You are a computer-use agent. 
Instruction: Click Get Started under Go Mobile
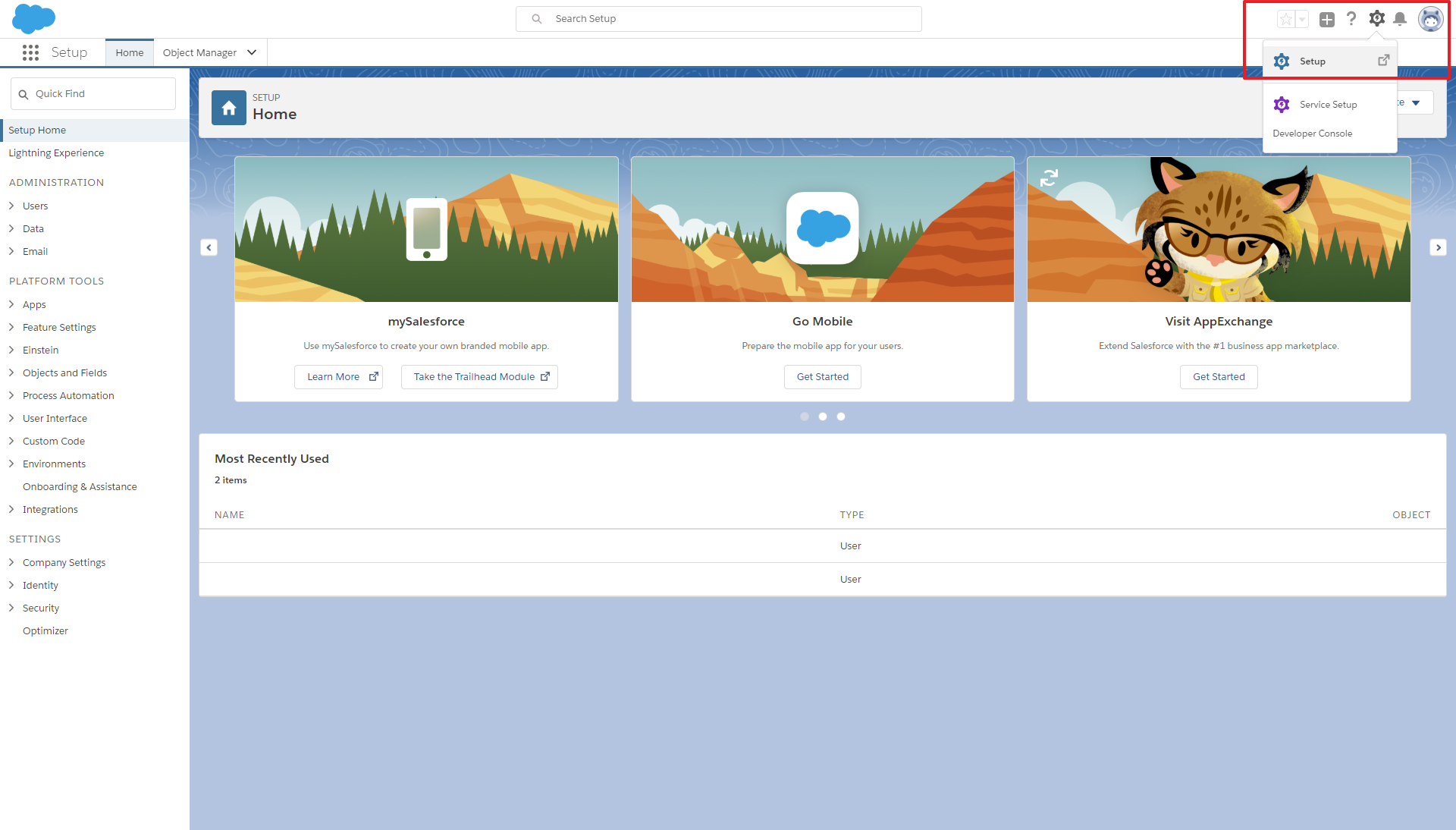pyautogui.click(x=823, y=377)
